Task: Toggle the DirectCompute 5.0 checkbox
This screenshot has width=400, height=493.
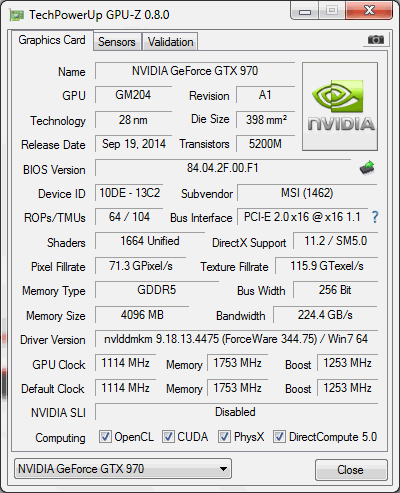Action: tap(279, 437)
